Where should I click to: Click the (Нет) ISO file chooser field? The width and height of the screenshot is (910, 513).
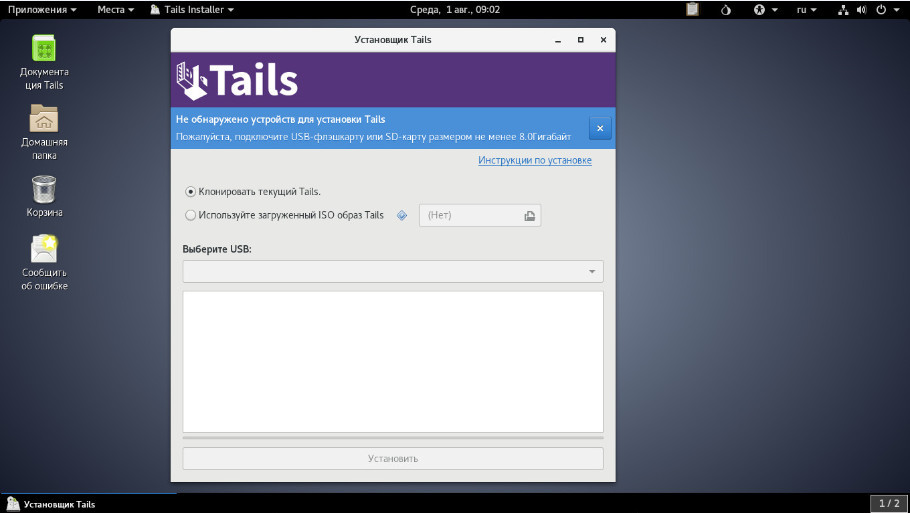click(480, 215)
